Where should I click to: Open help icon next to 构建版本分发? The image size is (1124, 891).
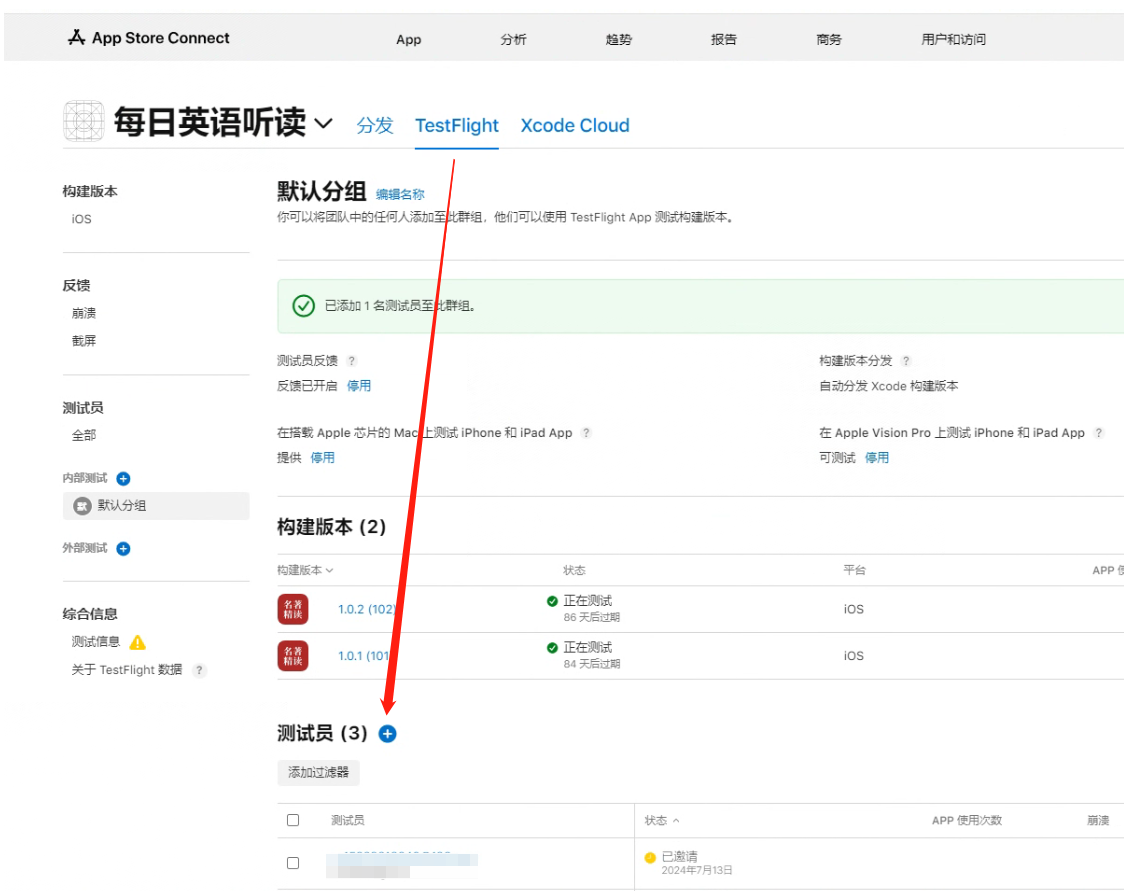pos(906,361)
